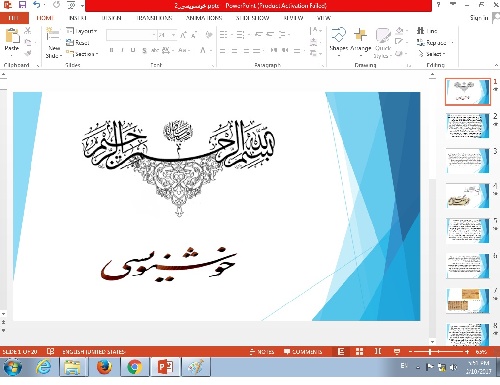The width and height of the screenshot is (500, 385).
Task: Select slide 2 thumbnail
Action: (468, 126)
